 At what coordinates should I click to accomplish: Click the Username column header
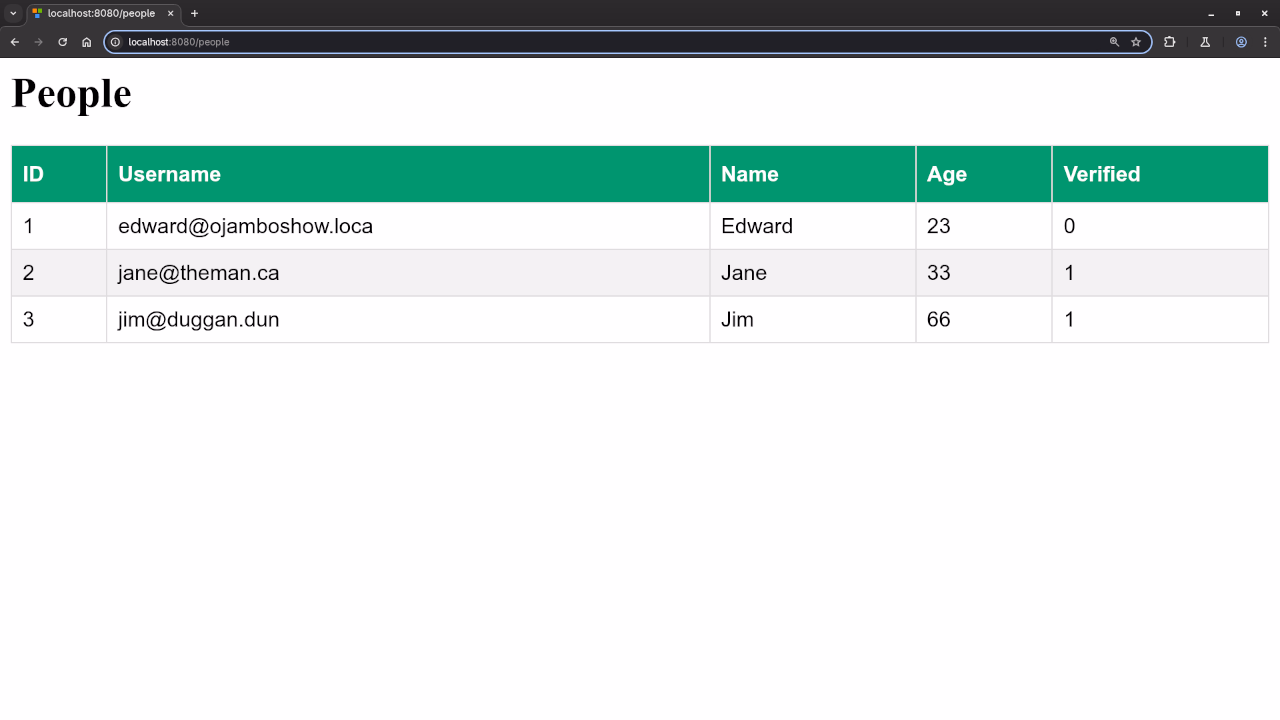[408, 174]
